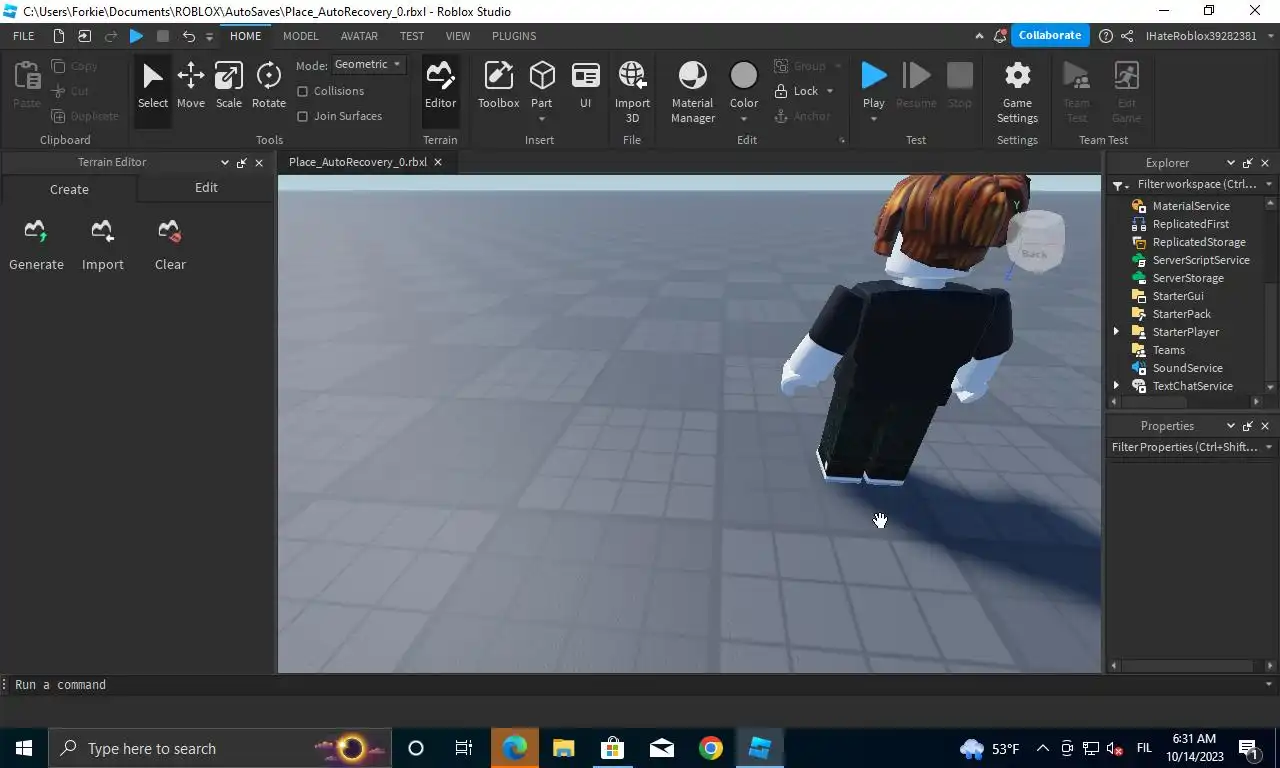The image size is (1280, 768).
Task: Click the Filter workspace input field
Action: coord(1197,185)
